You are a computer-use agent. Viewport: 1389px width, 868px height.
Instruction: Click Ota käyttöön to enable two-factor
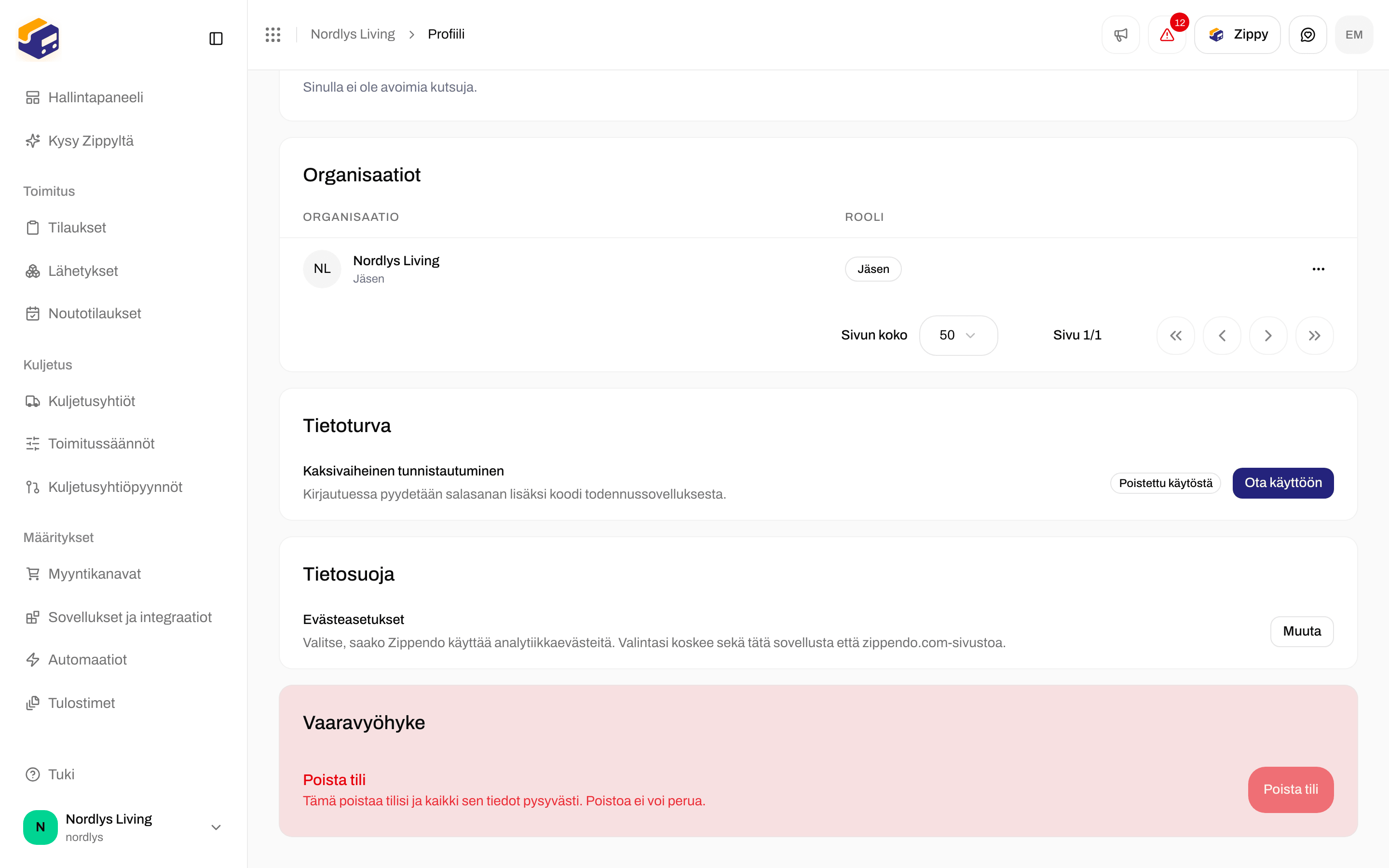click(1283, 483)
